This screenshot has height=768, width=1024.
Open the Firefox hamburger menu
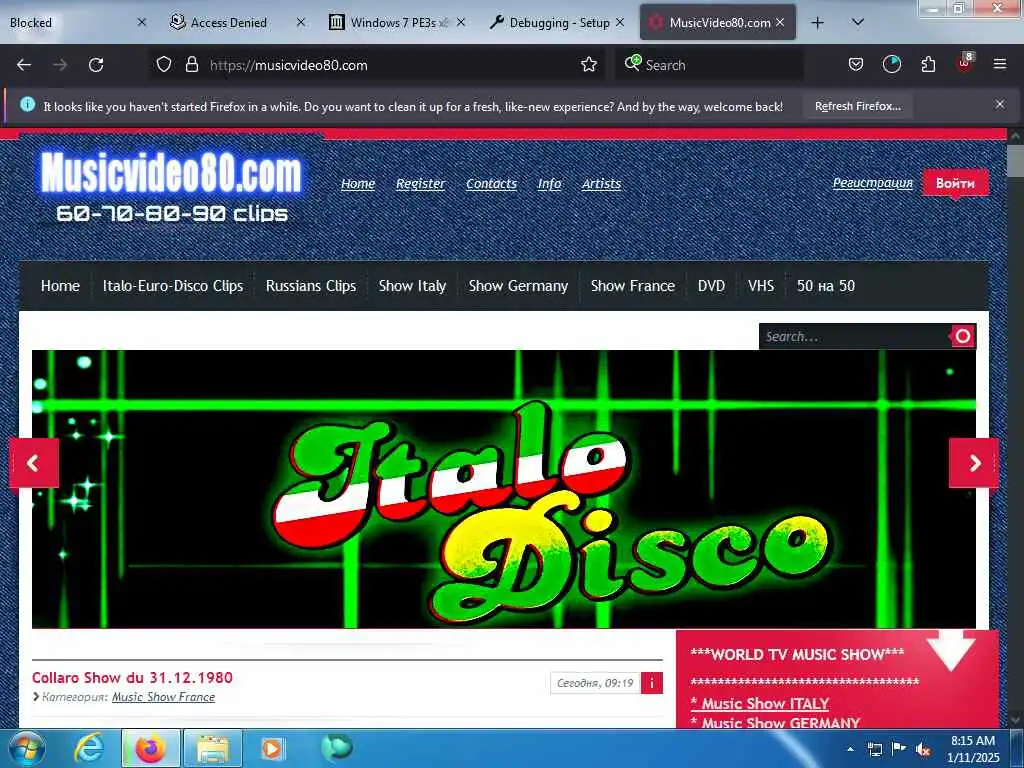click(999, 65)
